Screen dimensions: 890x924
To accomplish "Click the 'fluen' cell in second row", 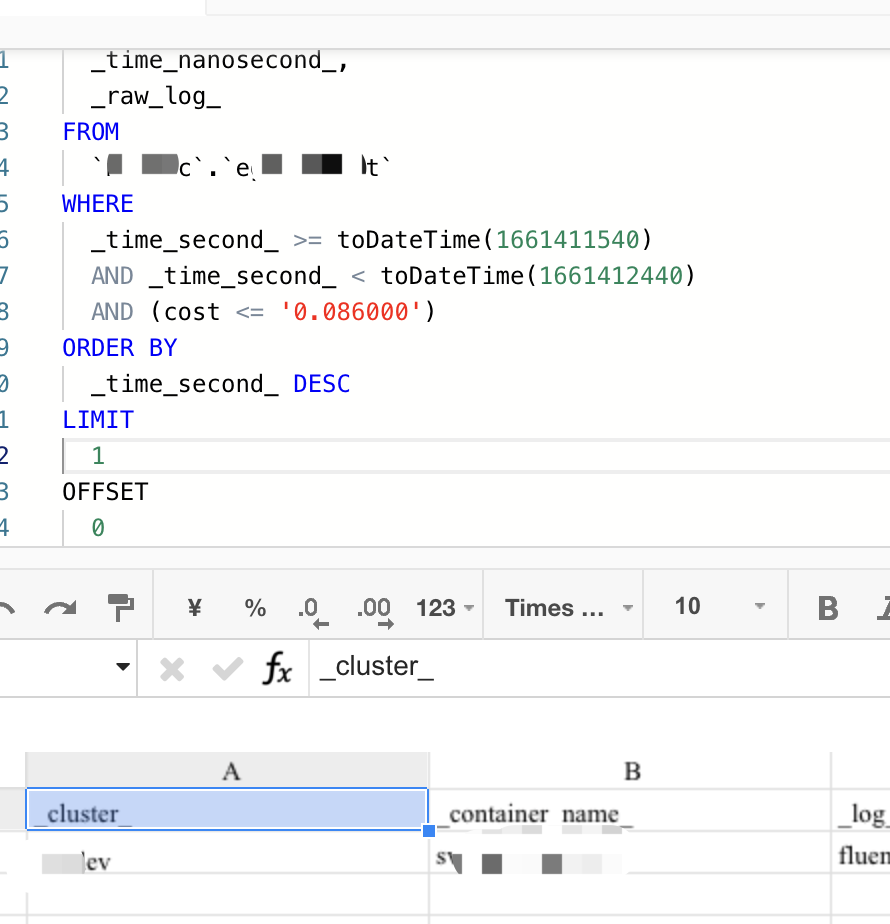I will [x=861, y=853].
